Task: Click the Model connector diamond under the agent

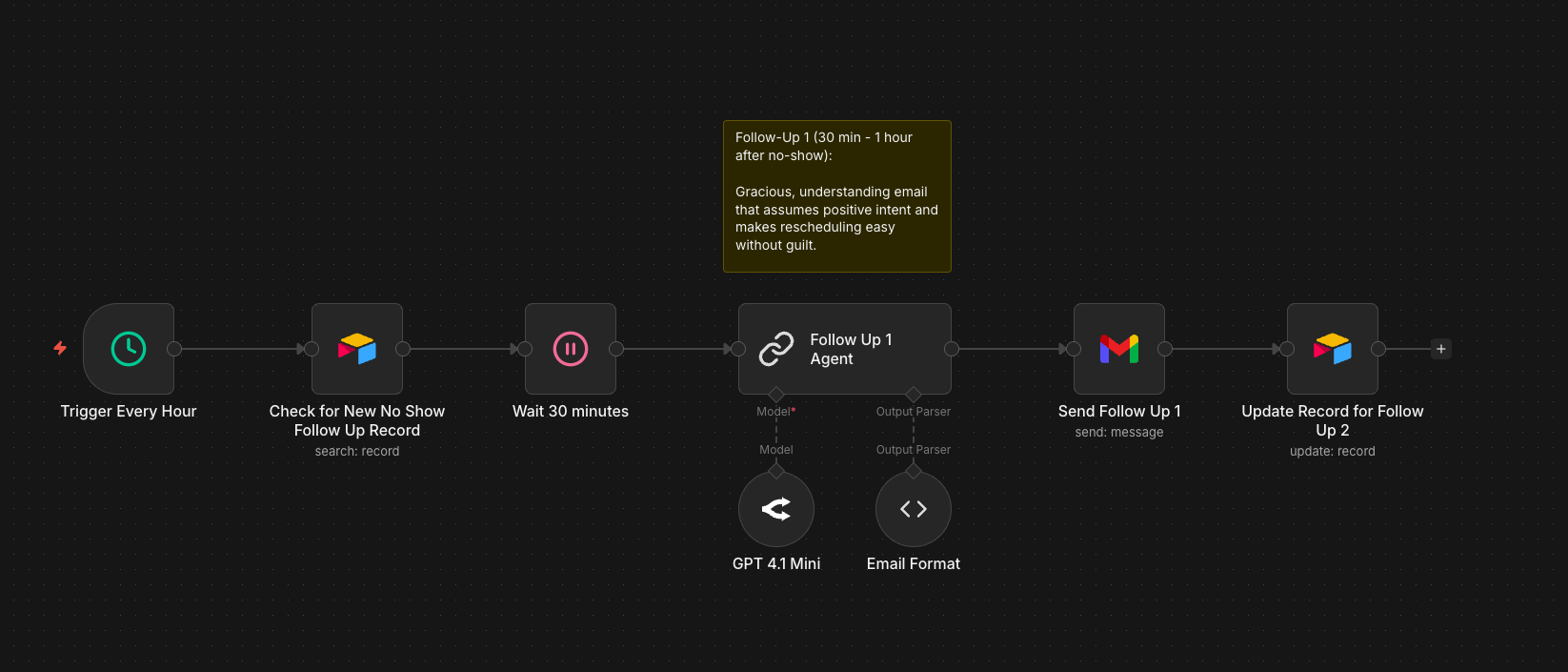Action: click(776, 395)
